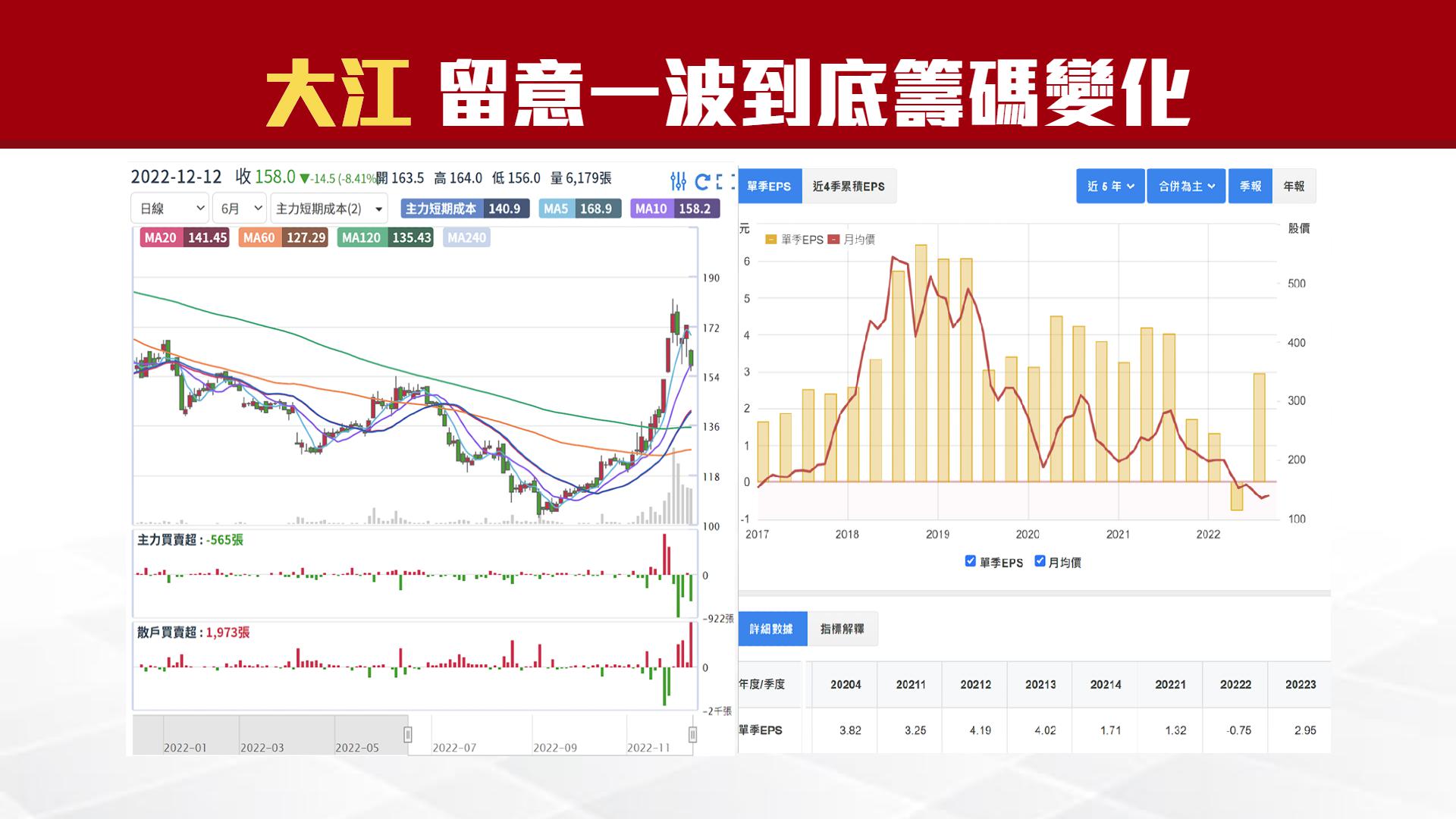Screen dimensions: 1456x819
Task: Open chart indicator settings sliders icon
Action: pos(678,181)
